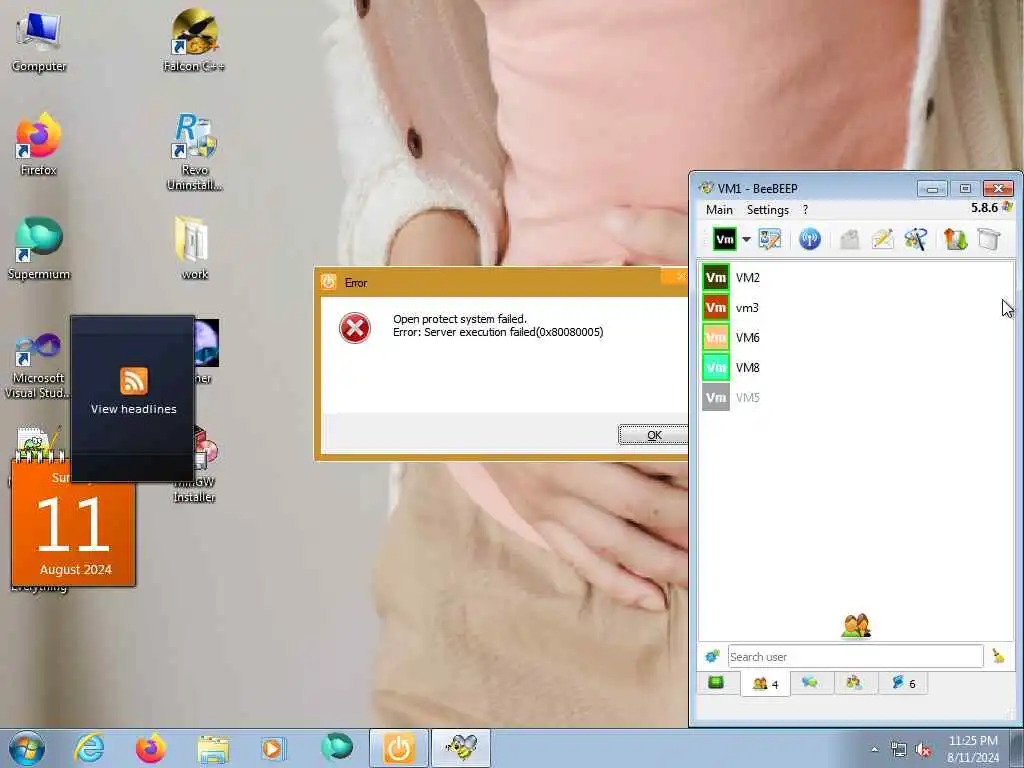Click the taskbar clock showing 11:25 PM

[972, 749]
